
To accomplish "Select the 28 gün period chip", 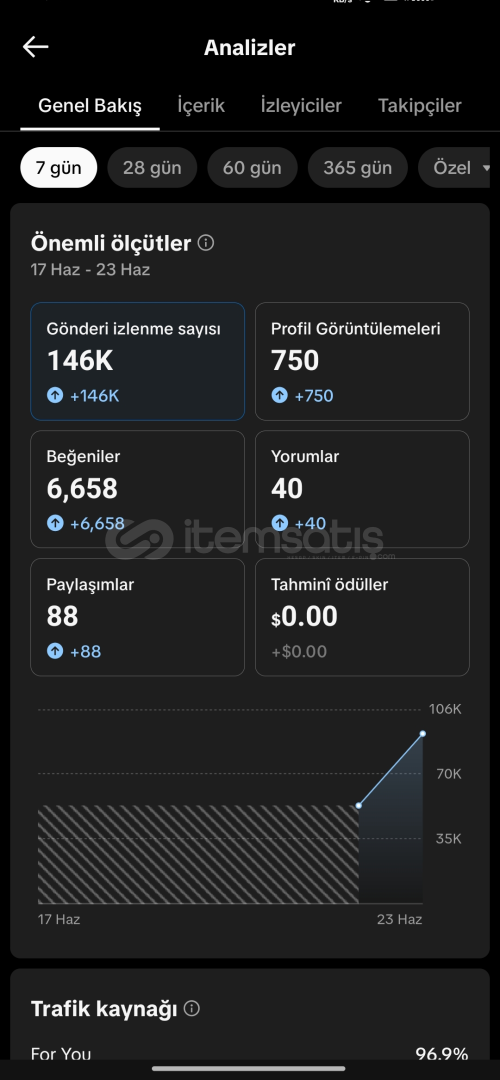I will click(152, 167).
